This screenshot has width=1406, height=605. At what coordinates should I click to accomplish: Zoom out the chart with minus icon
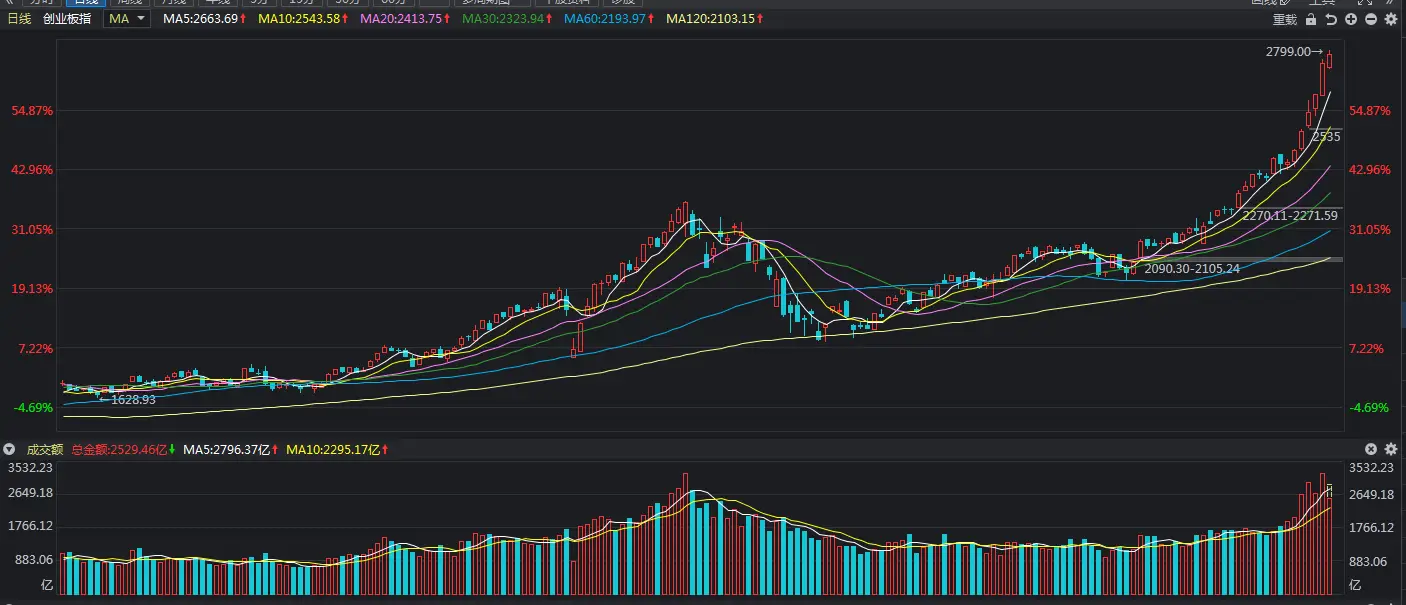1370,19
